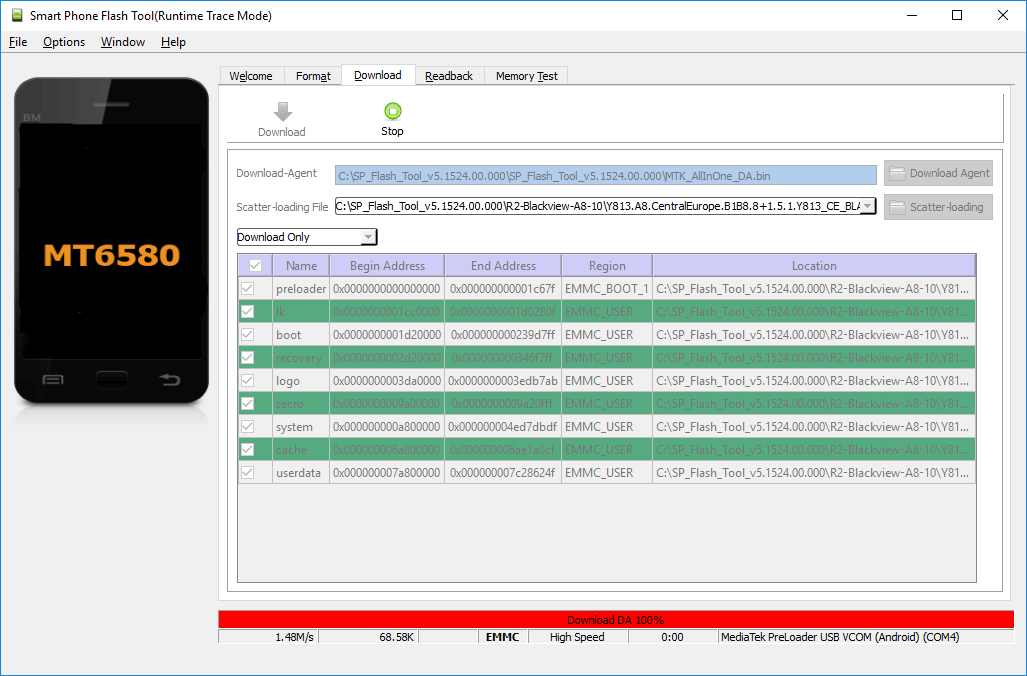Expand the Scatter-loading File path dropdown
The width and height of the screenshot is (1027, 676).
pyautogui.click(x=869, y=207)
